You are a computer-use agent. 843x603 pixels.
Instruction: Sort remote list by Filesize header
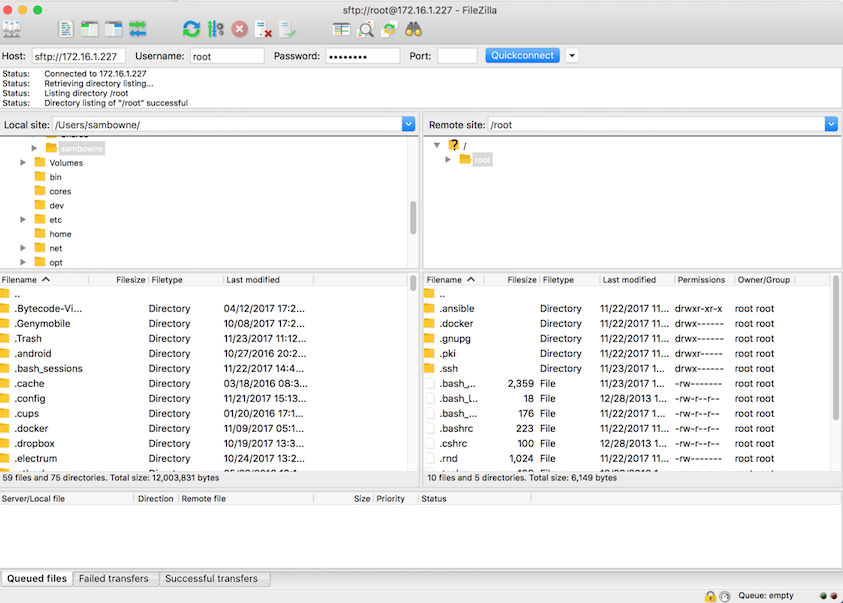click(511, 279)
